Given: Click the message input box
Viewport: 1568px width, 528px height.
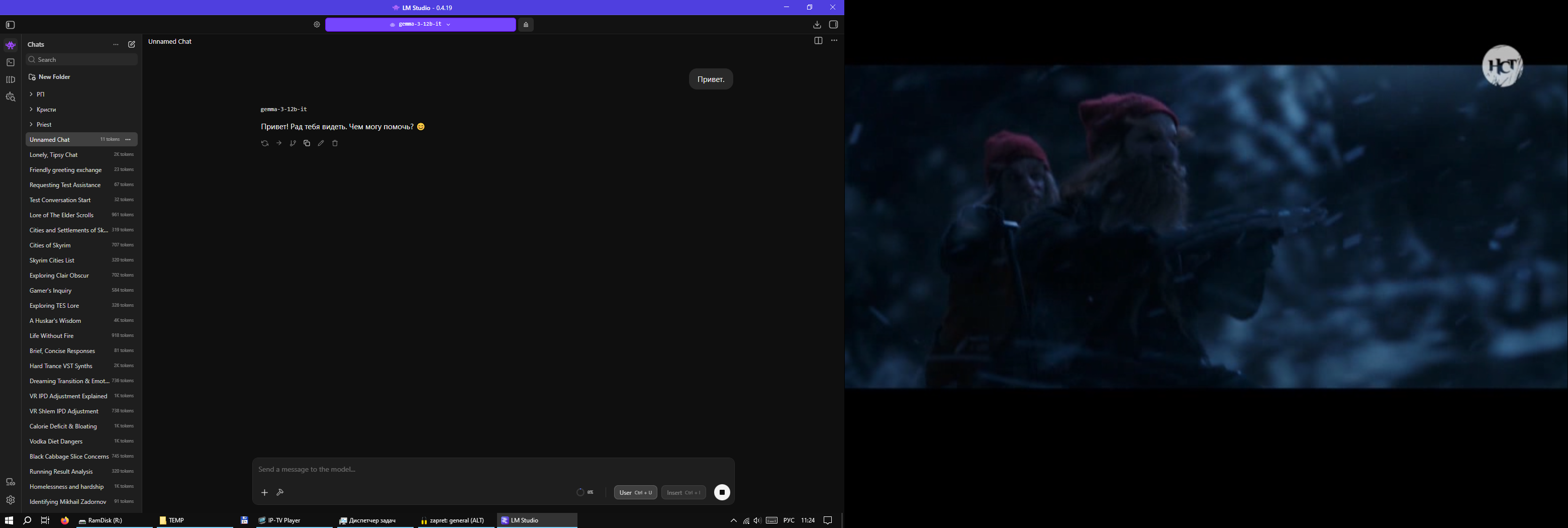Looking at the screenshot, I should [493, 470].
